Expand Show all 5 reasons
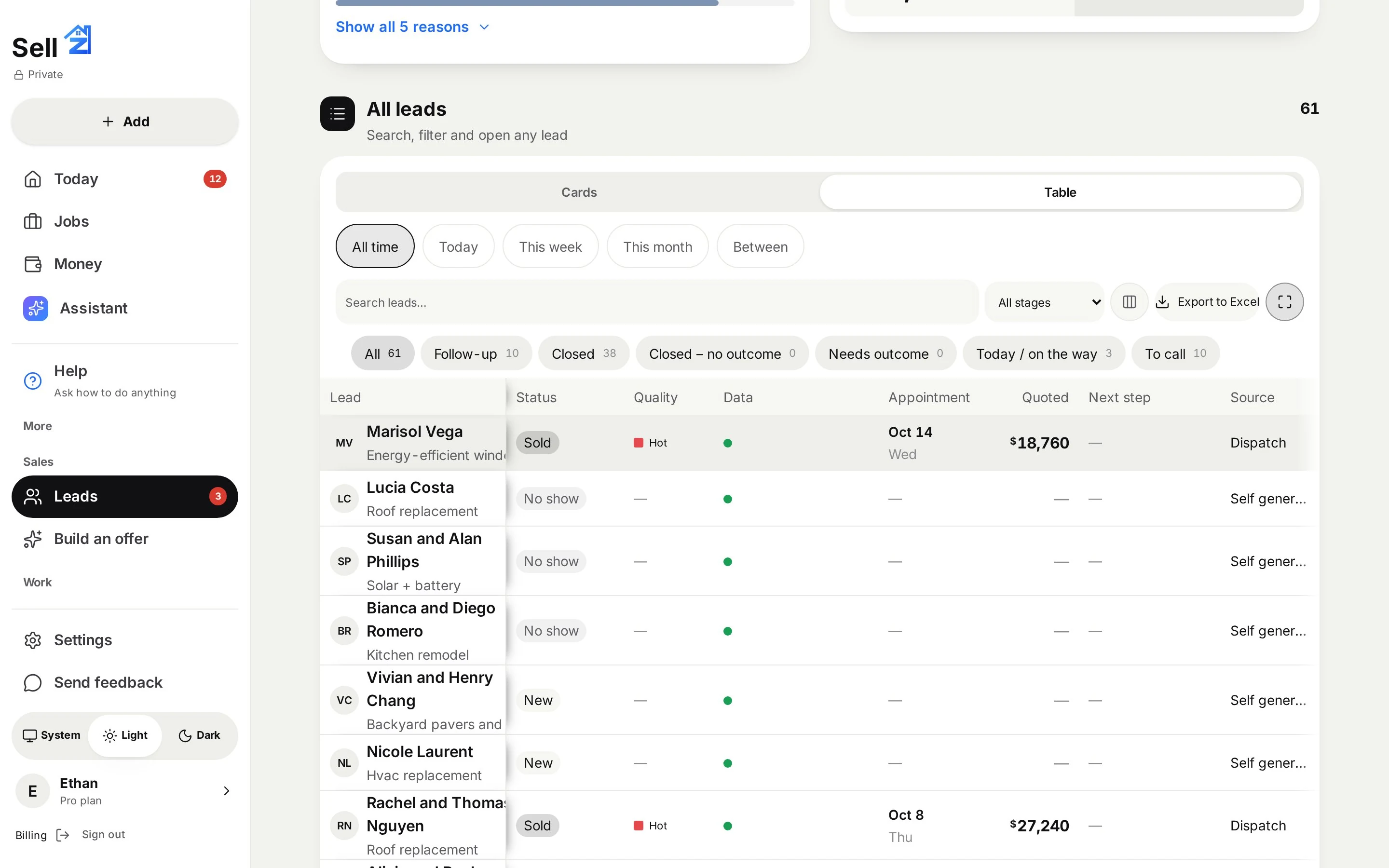Viewport: 1389px width, 868px height. pyautogui.click(x=413, y=27)
